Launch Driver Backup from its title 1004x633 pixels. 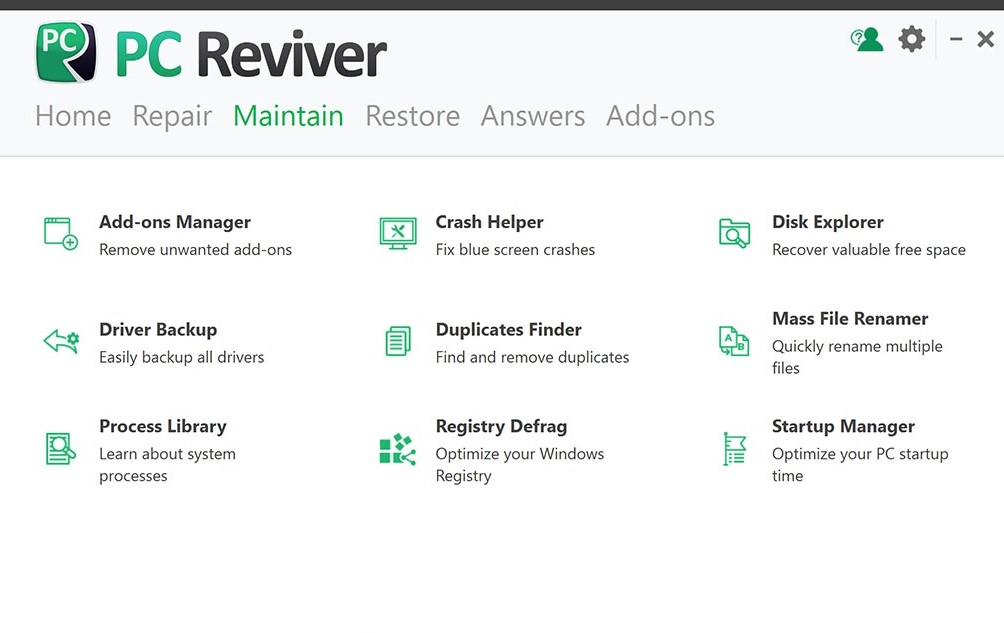click(158, 330)
